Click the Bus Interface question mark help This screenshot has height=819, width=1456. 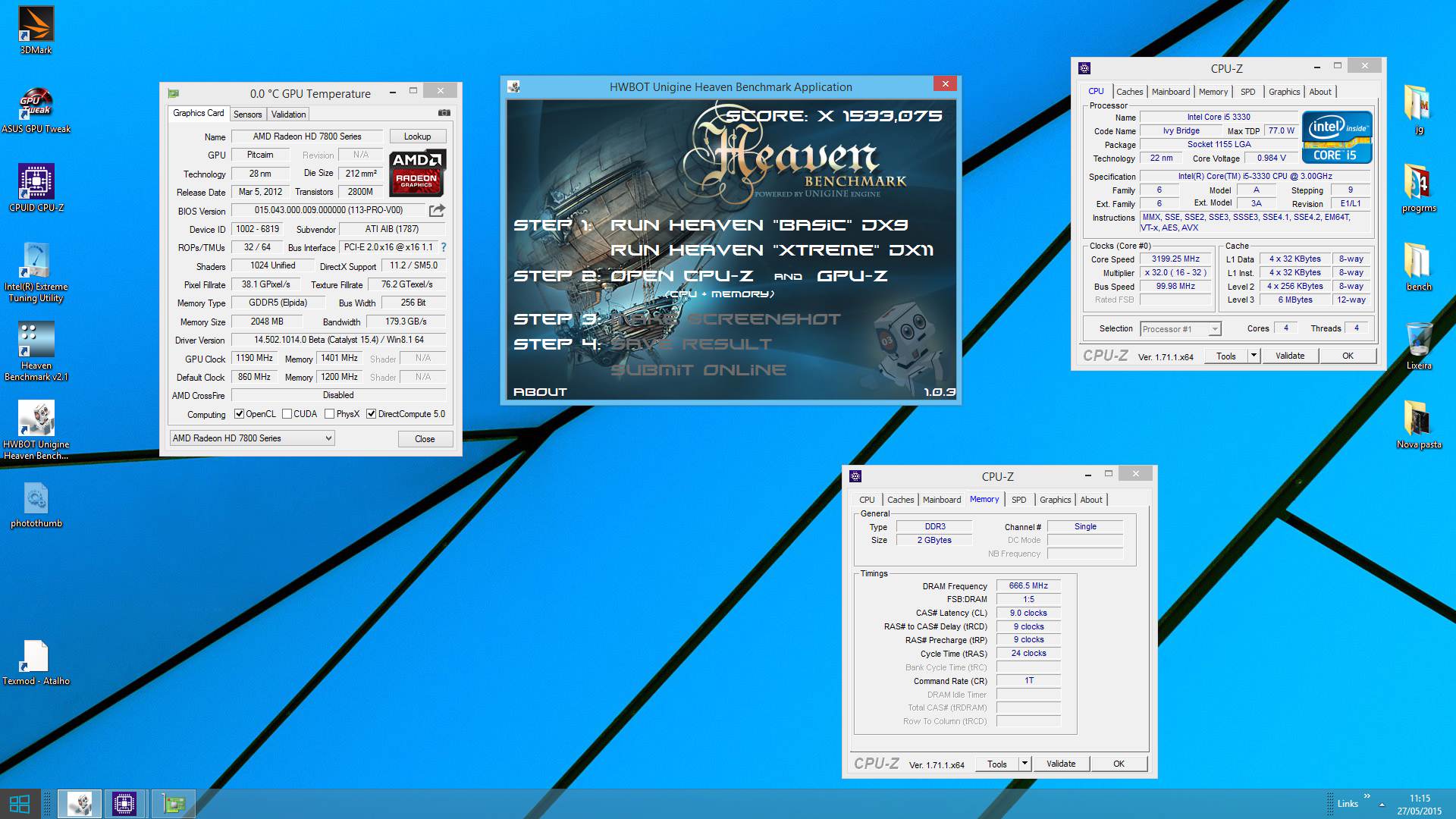point(444,247)
